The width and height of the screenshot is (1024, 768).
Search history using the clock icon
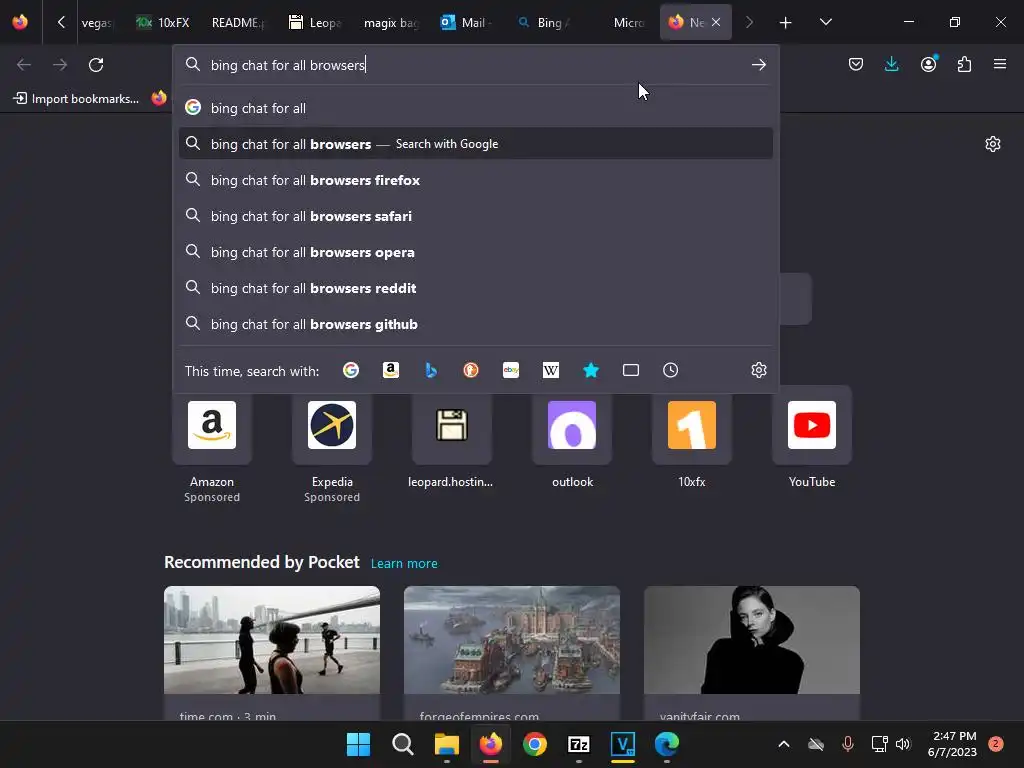671,370
